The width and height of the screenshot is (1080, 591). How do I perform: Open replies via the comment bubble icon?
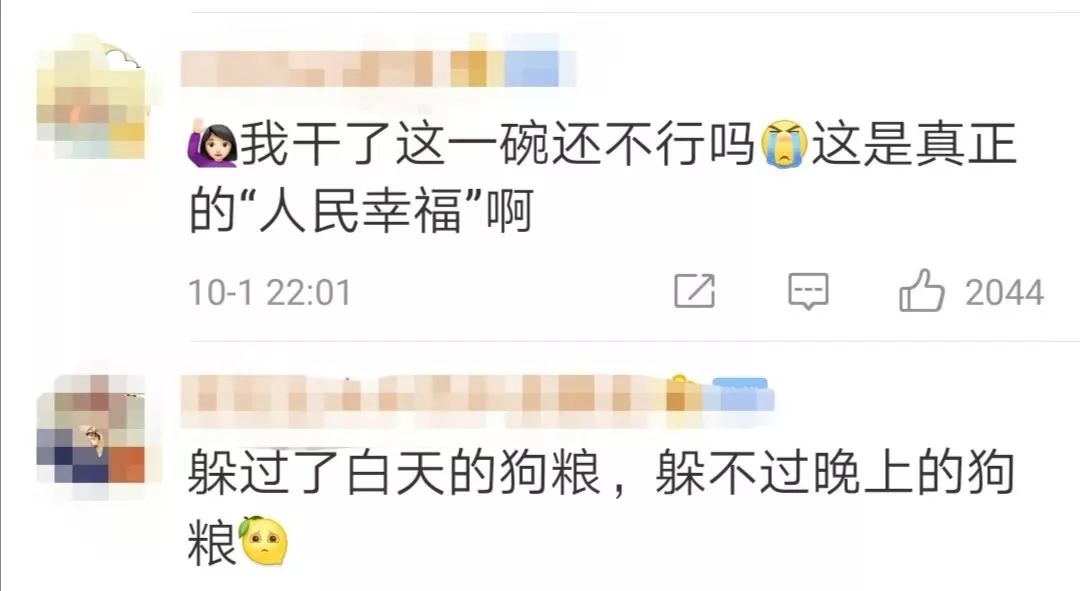click(x=808, y=291)
